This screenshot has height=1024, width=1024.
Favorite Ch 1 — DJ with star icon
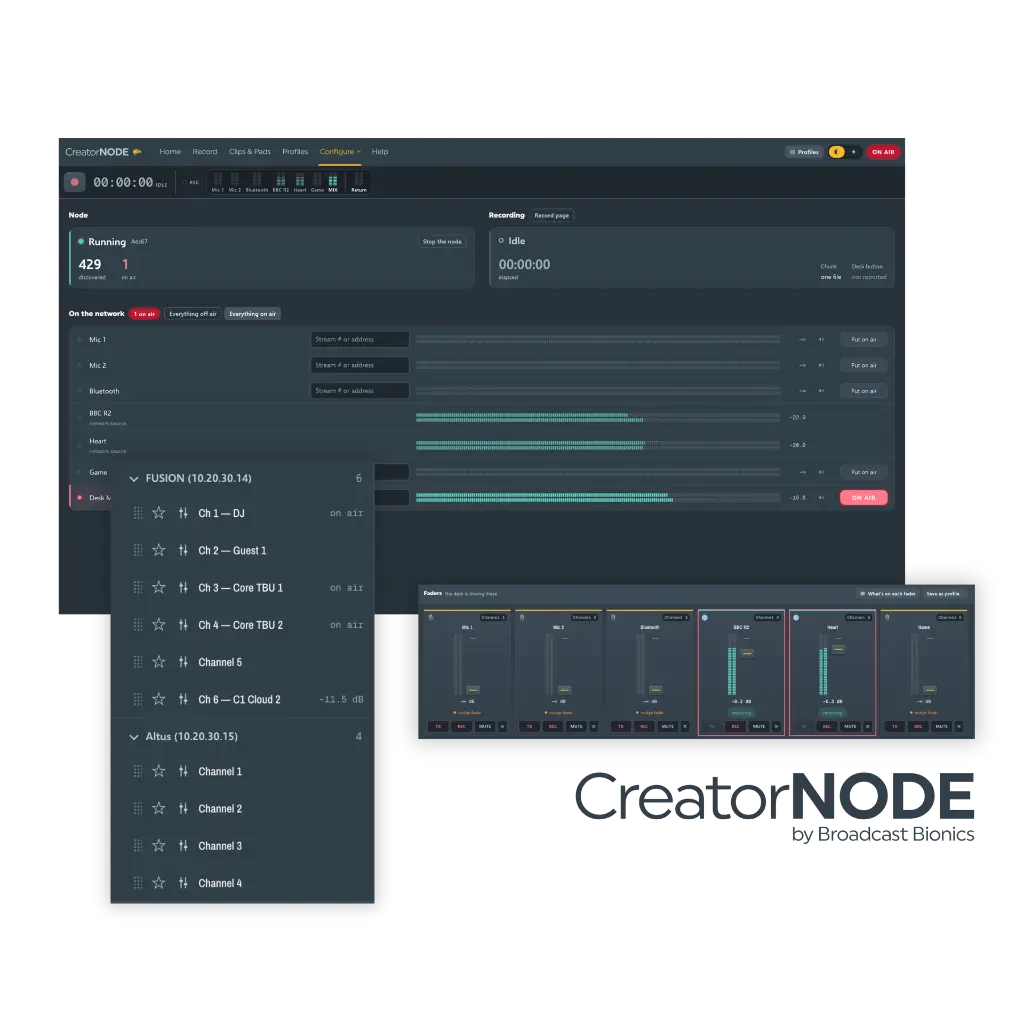tap(159, 513)
